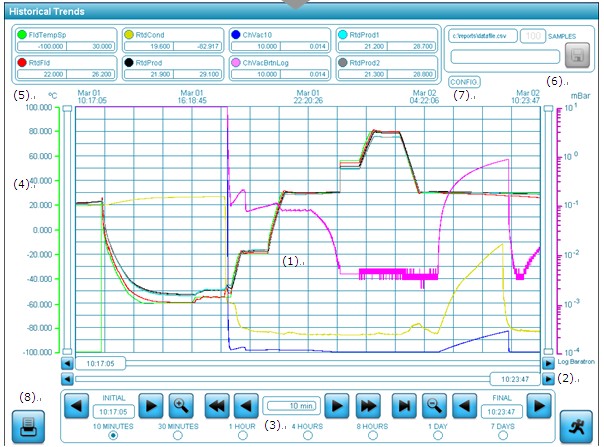Image resolution: width=604 pixels, height=447 pixels.
Task: Select the 10 MINUTES radio button
Action: pos(113,435)
